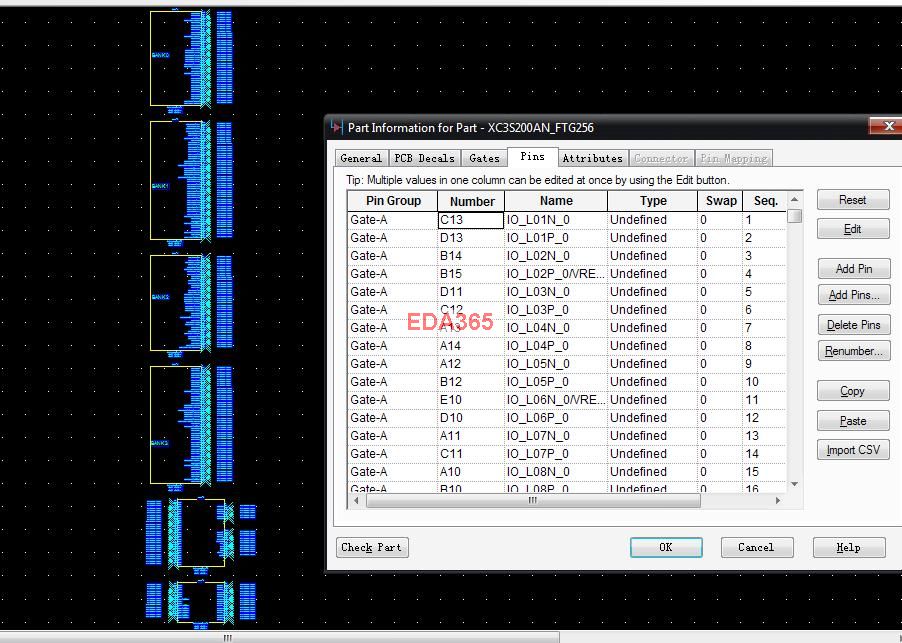Click the Reset button

pyautogui.click(x=853, y=200)
